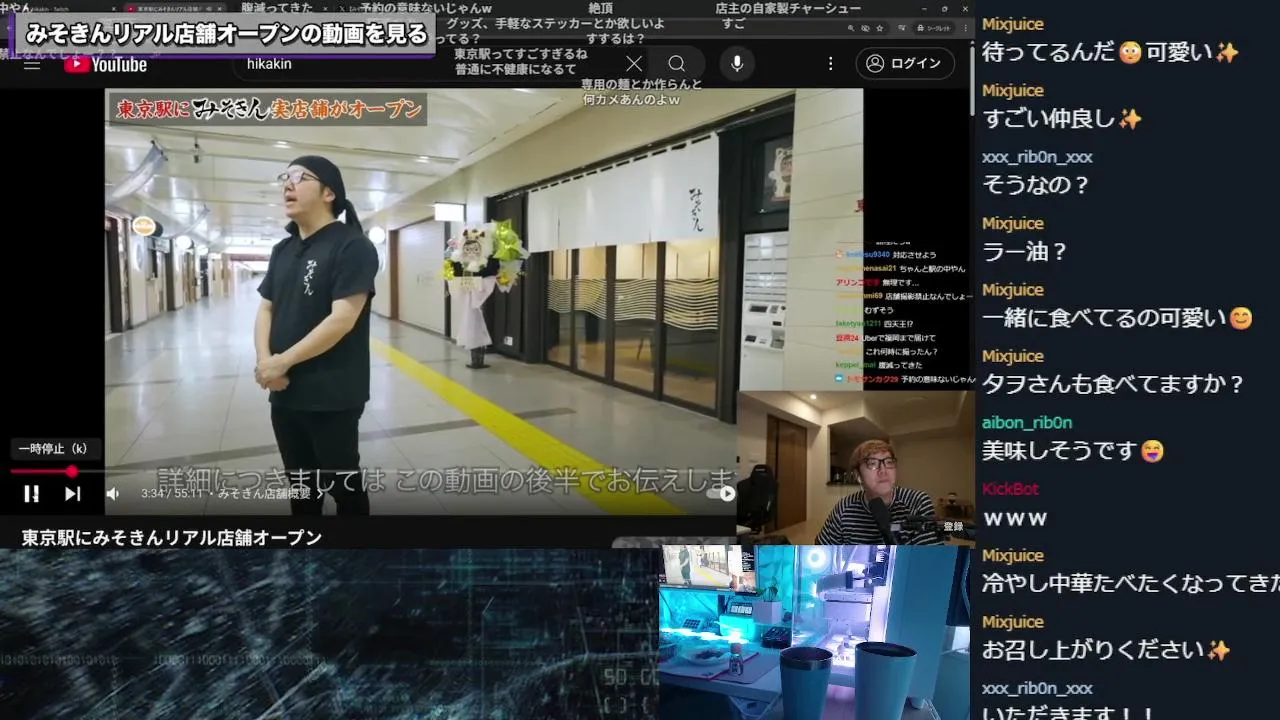
Task: Click the 登録 subscribe button on webcam
Action: [x=953, y=526]
